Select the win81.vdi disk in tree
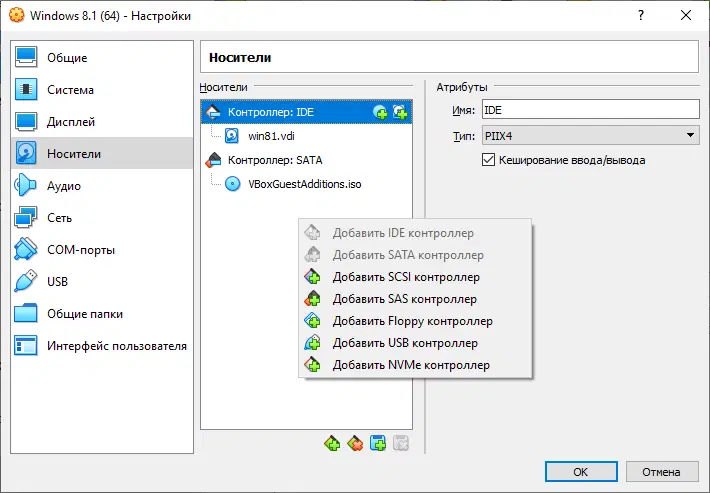The image size is (710, 493). click(268, 136)
